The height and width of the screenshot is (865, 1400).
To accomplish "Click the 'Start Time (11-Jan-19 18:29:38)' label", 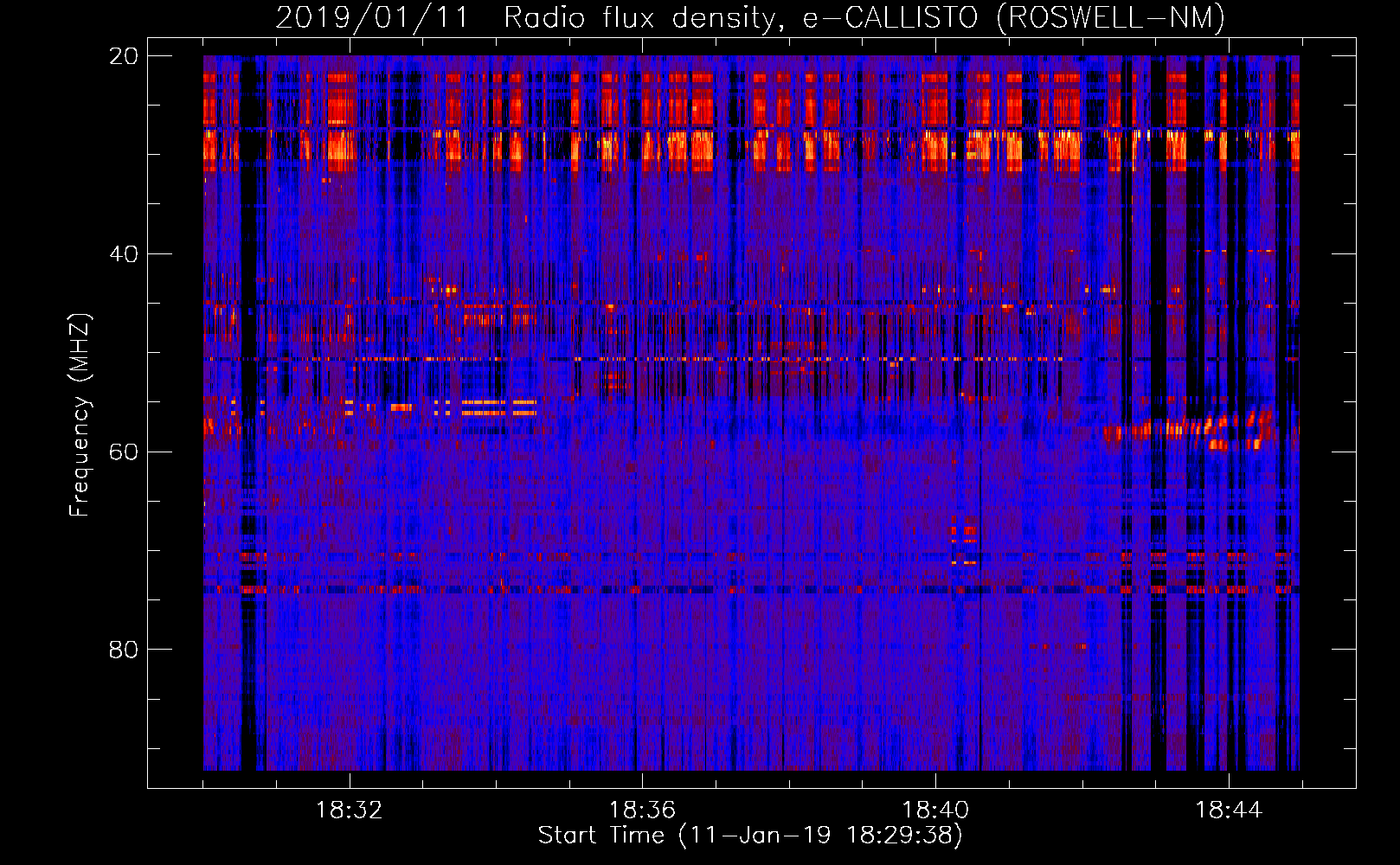I will pos(750,836).
